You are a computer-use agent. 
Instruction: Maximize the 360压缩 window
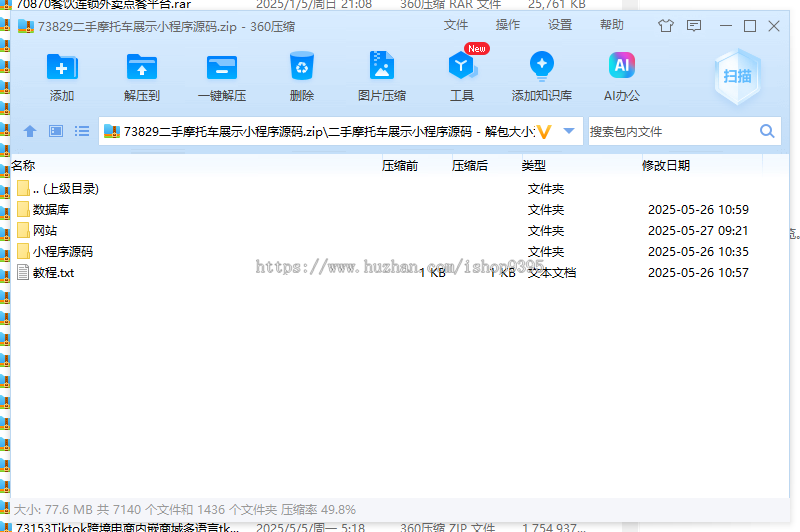[x=749, y=26]
